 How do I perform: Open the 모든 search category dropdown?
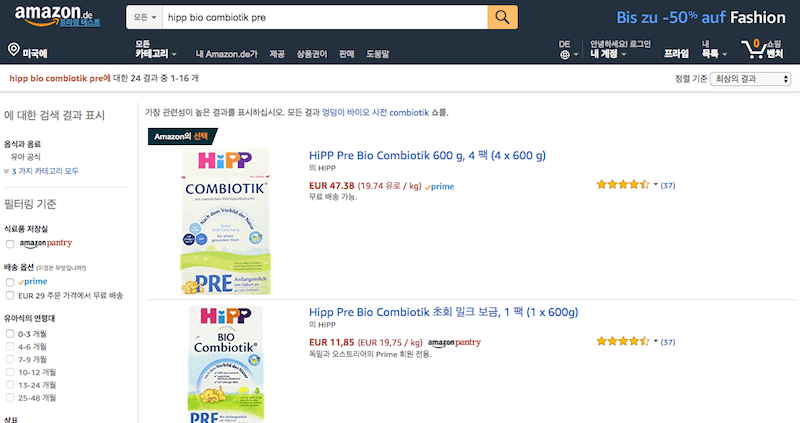tap(144, 17)
